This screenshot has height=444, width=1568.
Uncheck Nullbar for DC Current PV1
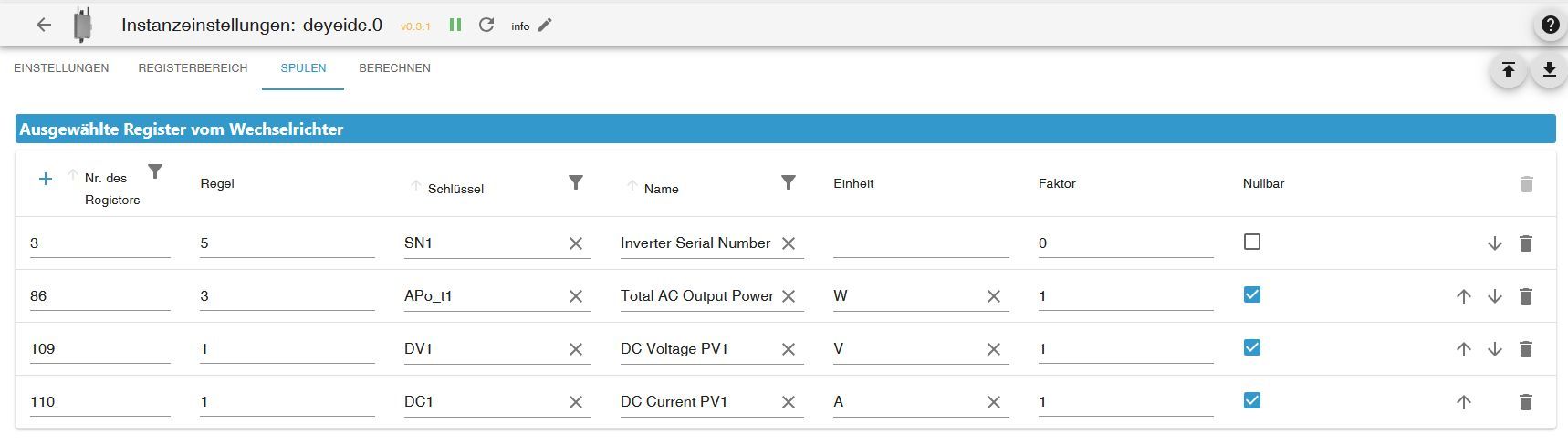tap(1252, 401)
